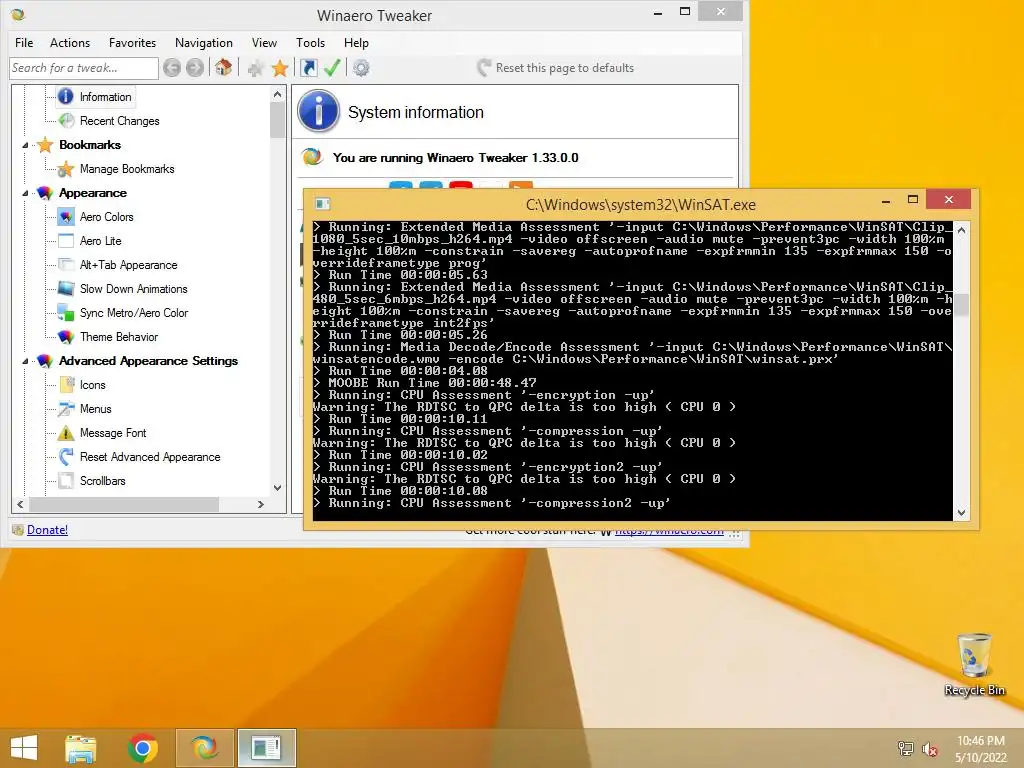The image size is (1024, 768).
Task: Click the Information tree icon
Action: pos(65,97)
